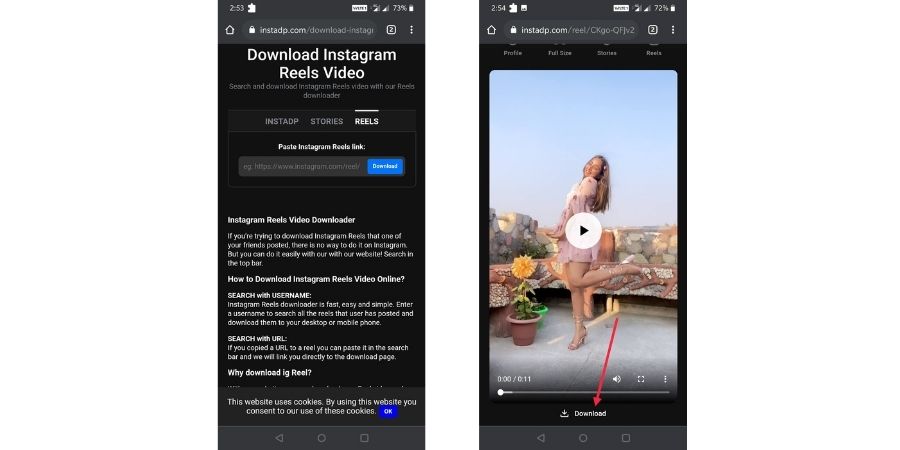Accept cookies with the OK button
Viewport: 900px width, 450px height.
tap(388, 411)
